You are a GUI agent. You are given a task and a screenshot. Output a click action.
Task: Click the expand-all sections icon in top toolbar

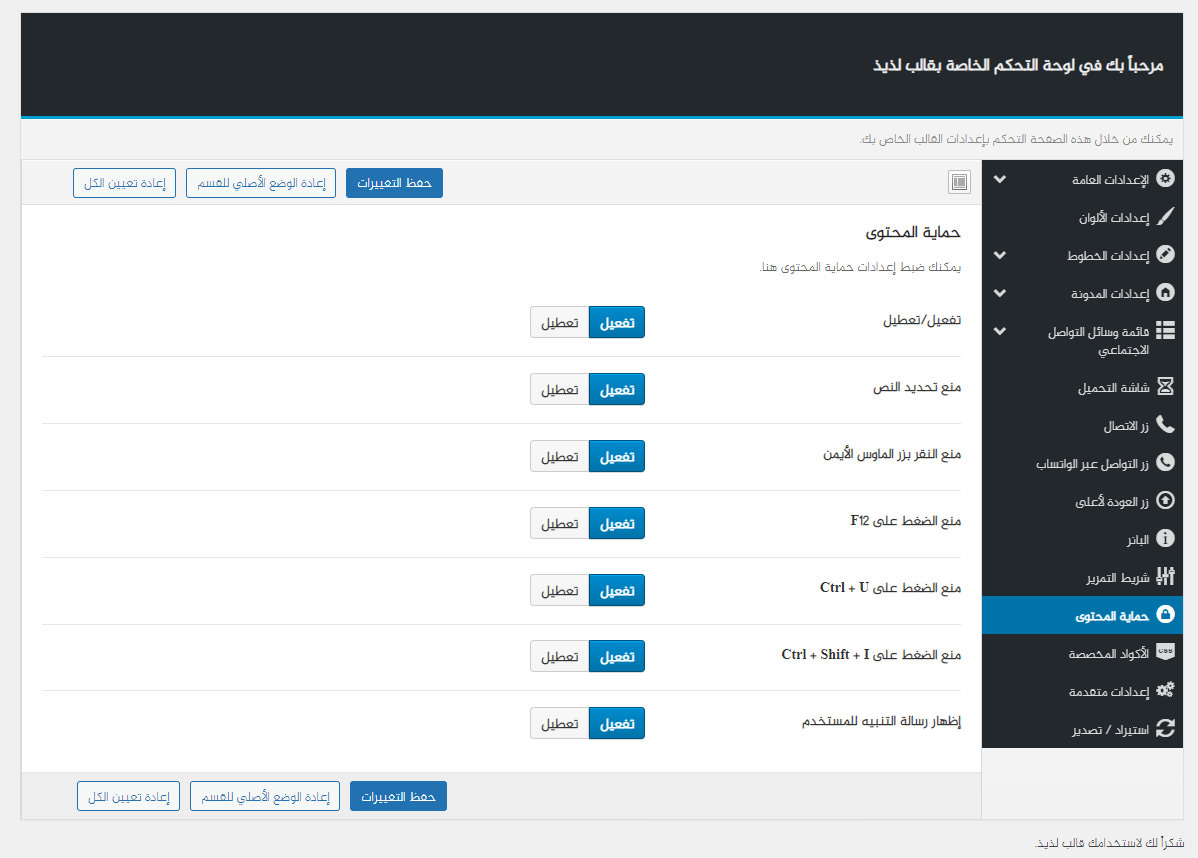(959, 182)
